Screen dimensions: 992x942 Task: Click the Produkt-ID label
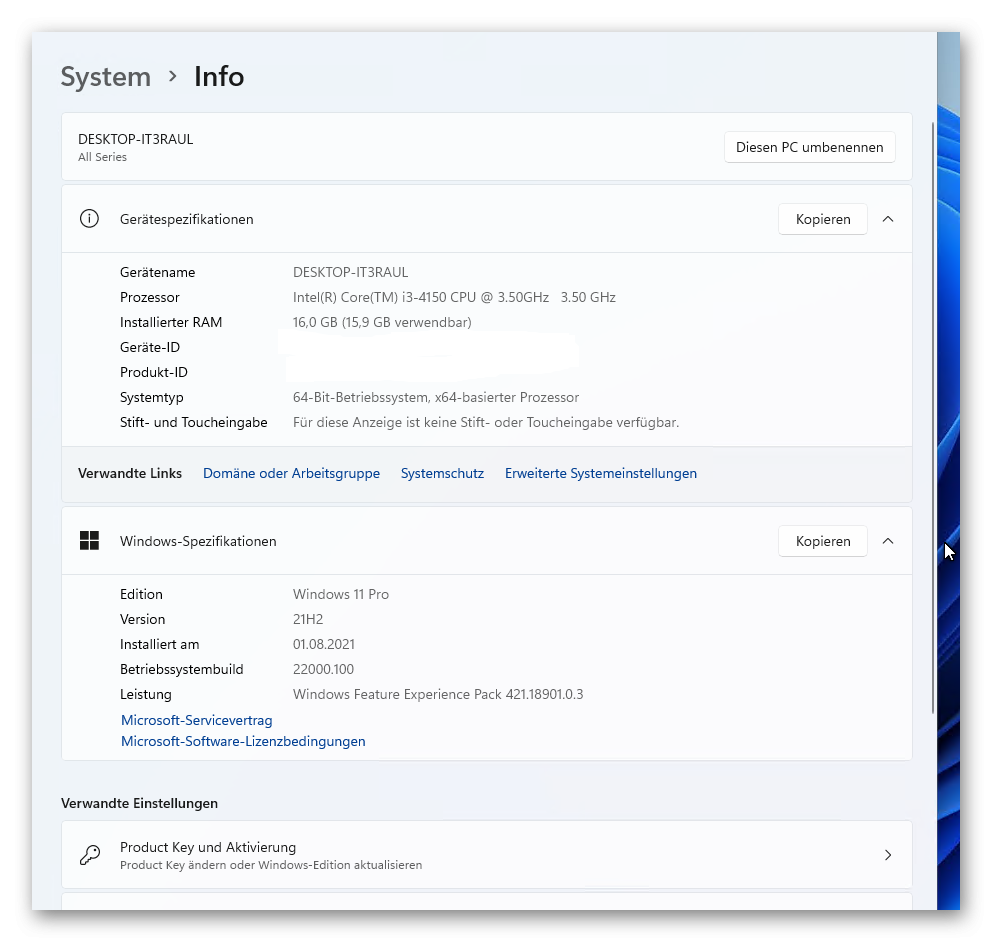154,372
